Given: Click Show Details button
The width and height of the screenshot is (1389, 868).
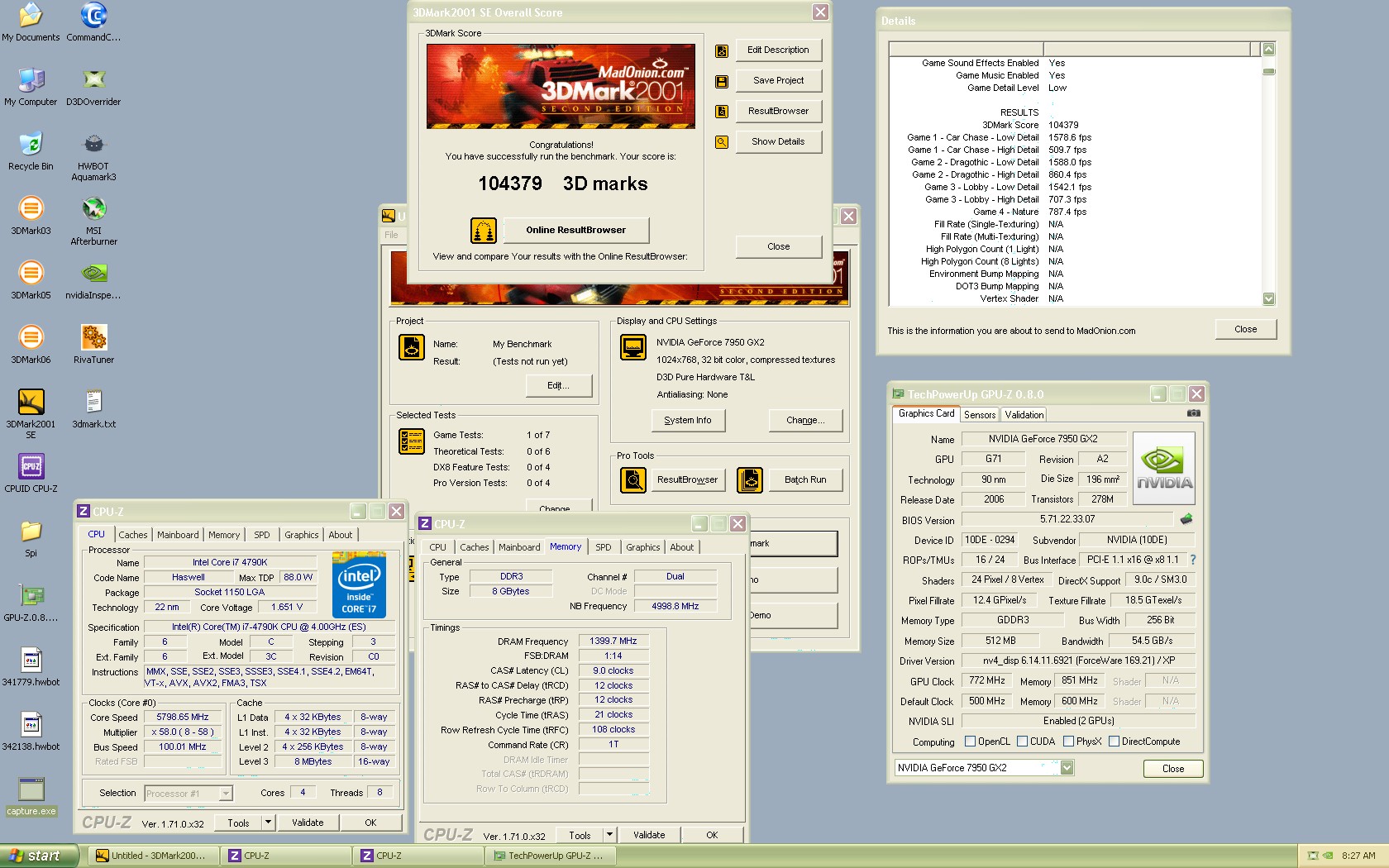Looking at the screenshot, I should [778, 141].
